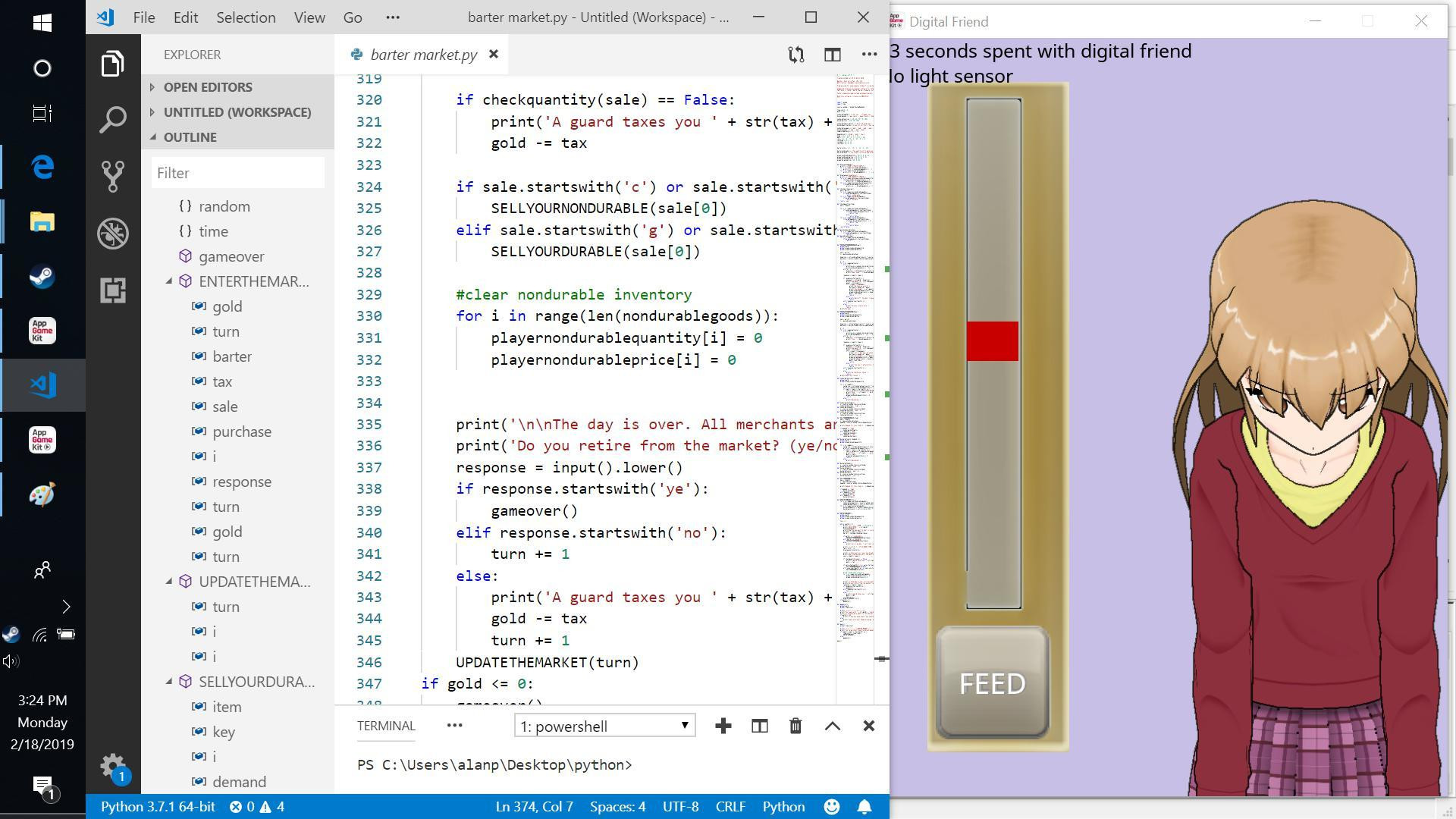Click the red marker on feed gauge
Viewport: 1456px width, 819px height.
coord(993,341)
